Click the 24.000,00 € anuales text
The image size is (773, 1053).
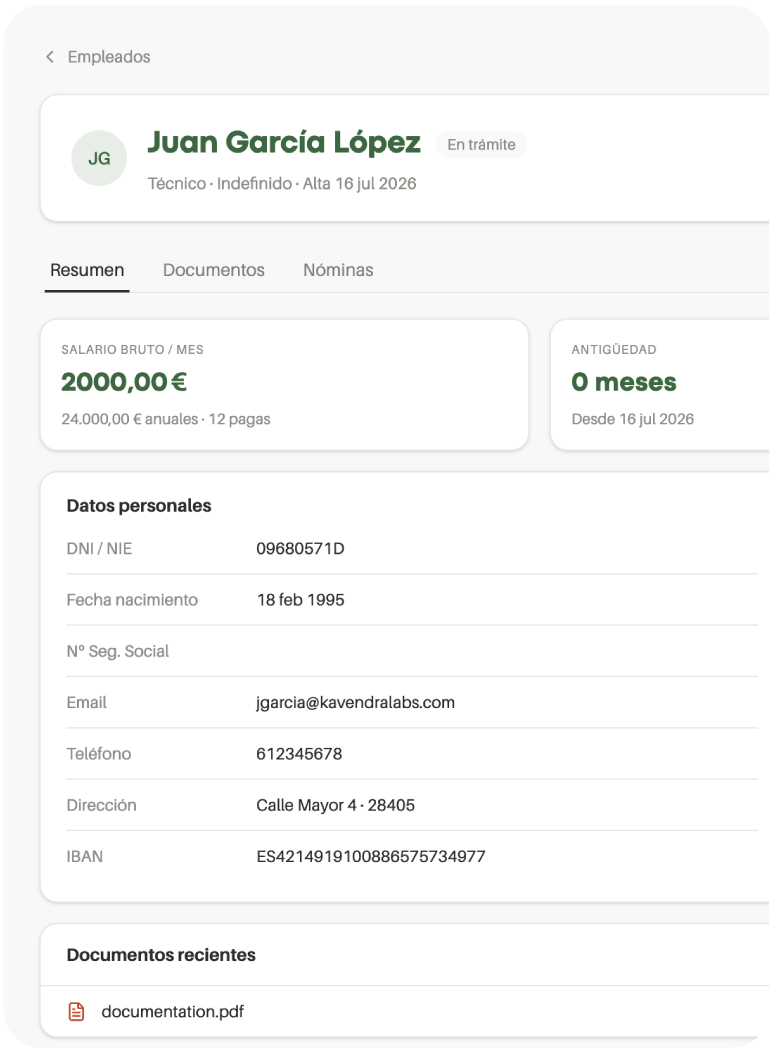pos(166,419)
